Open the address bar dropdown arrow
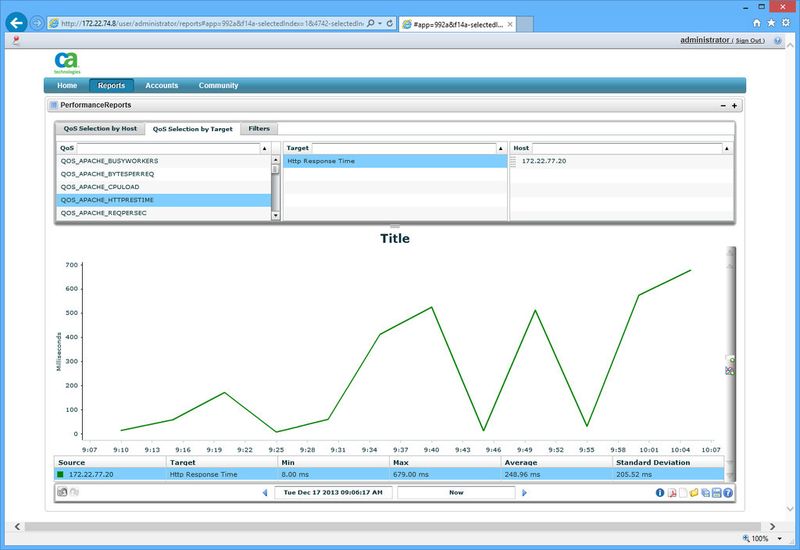Image resolution: width=800 pixels, height=550 pixels. coord(380,23)
